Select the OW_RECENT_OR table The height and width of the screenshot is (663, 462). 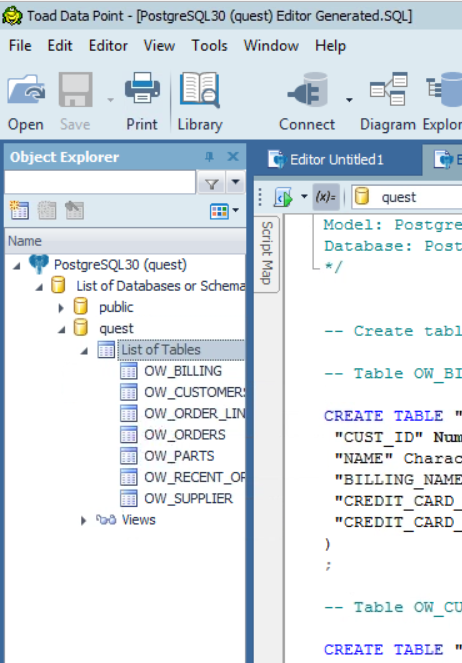(194, 477)
